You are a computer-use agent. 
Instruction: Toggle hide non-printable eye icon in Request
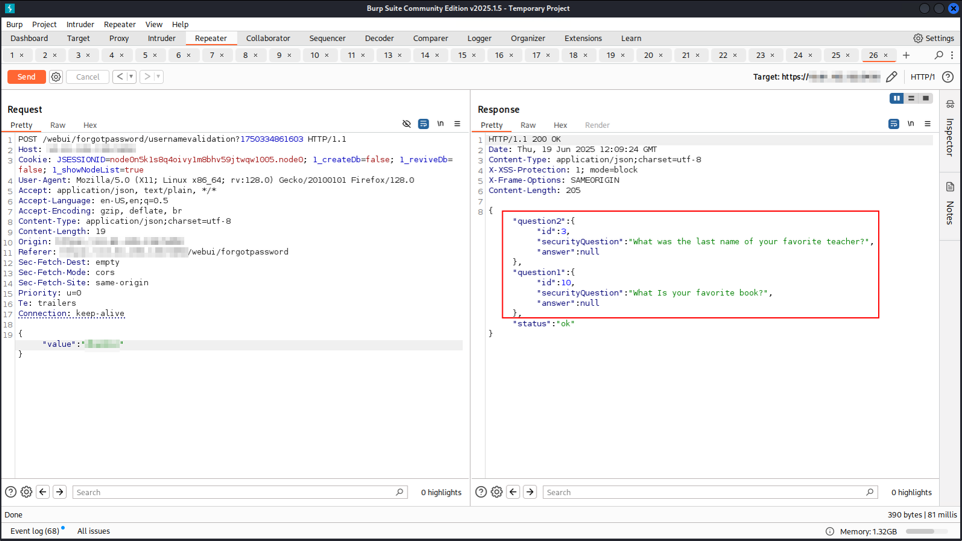click(406, 125)
